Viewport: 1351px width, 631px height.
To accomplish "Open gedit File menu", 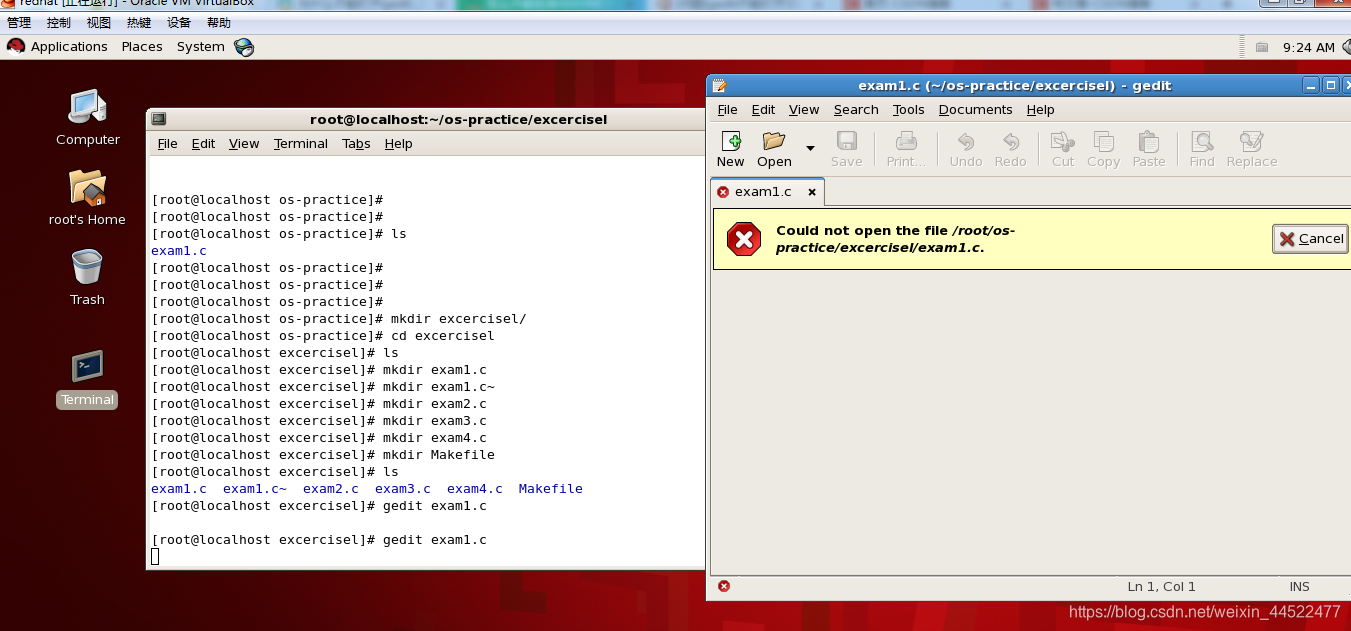I will tap(727, 110).
